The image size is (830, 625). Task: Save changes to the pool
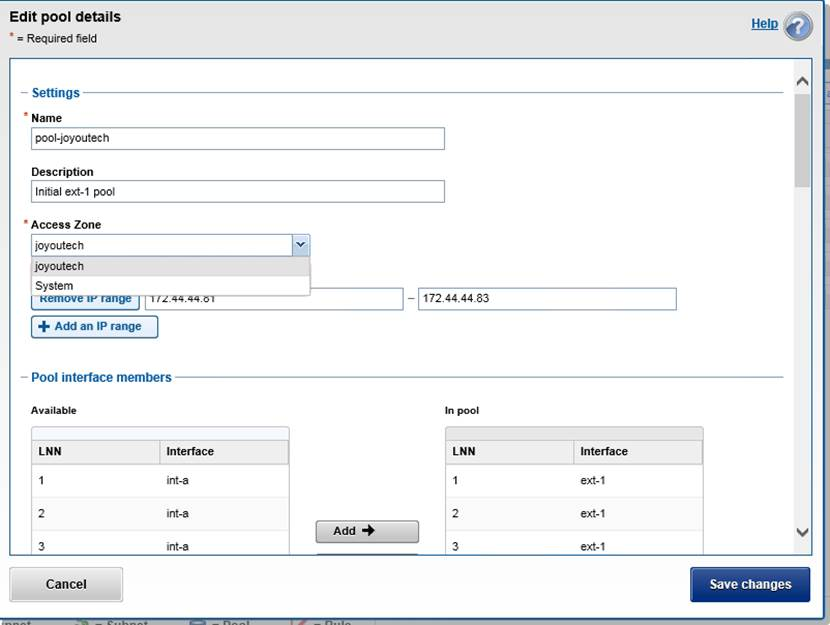pyautogui.click(x=750, y=585)
